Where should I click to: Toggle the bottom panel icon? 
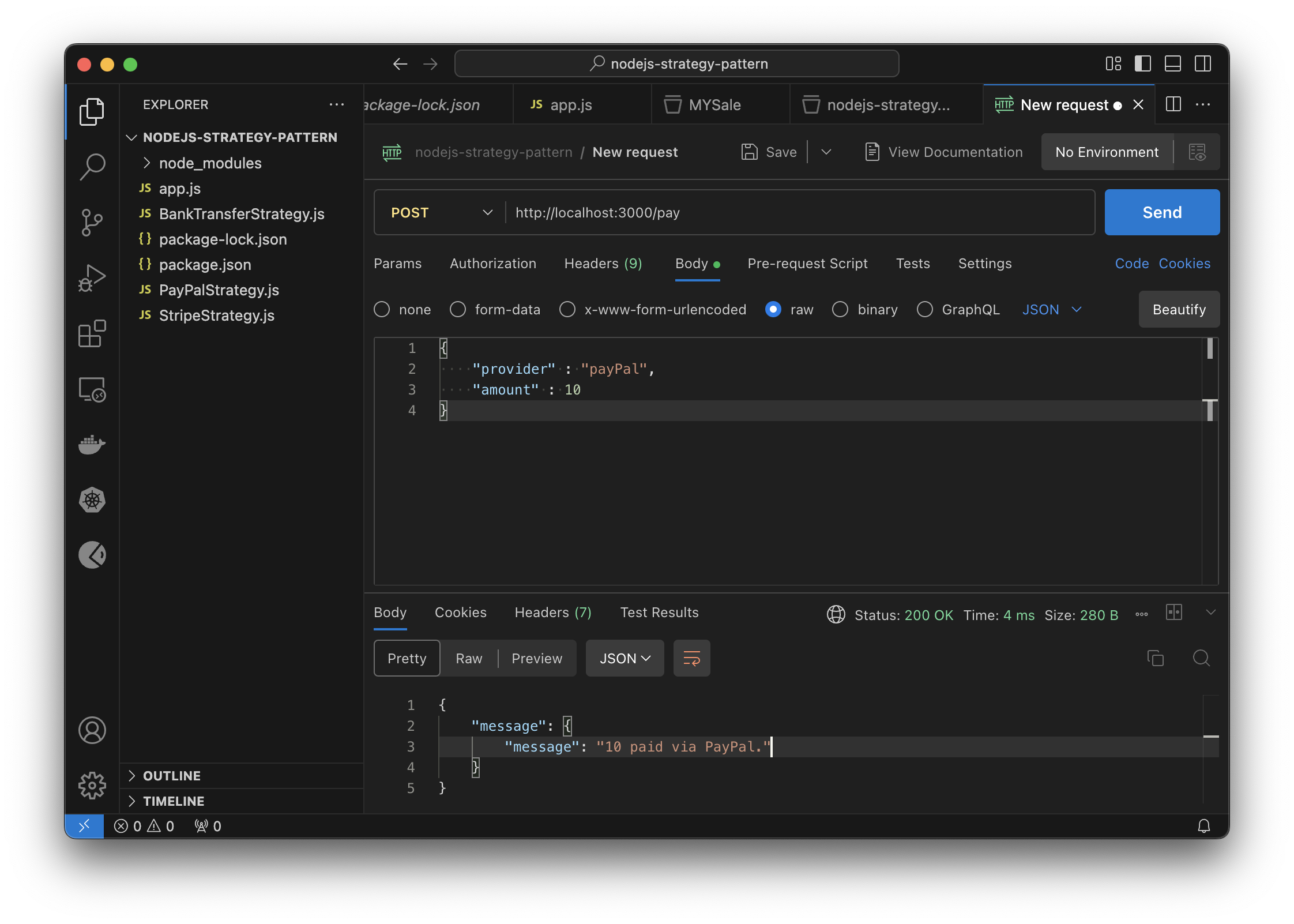tap(1173, 63)
